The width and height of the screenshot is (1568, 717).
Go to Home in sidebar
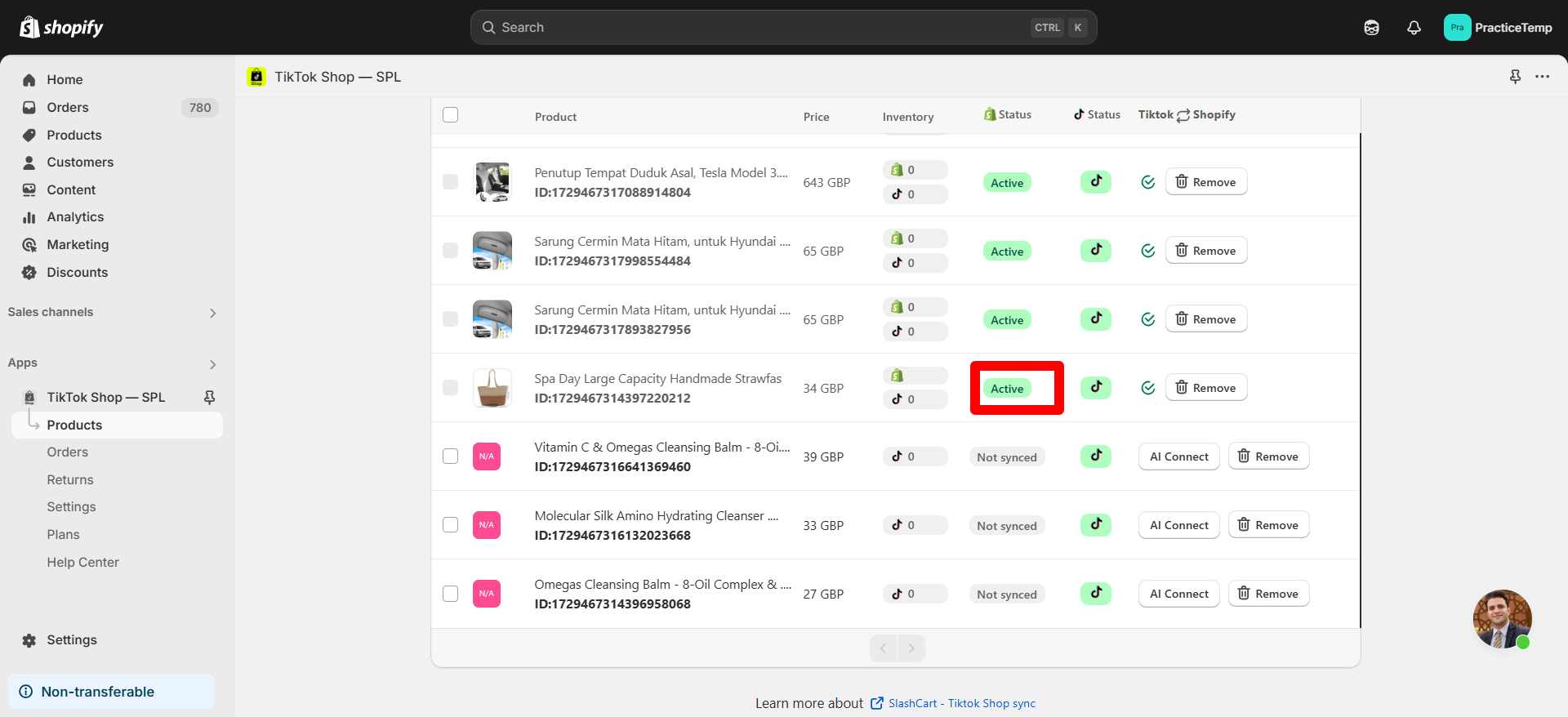pos(65,79)
